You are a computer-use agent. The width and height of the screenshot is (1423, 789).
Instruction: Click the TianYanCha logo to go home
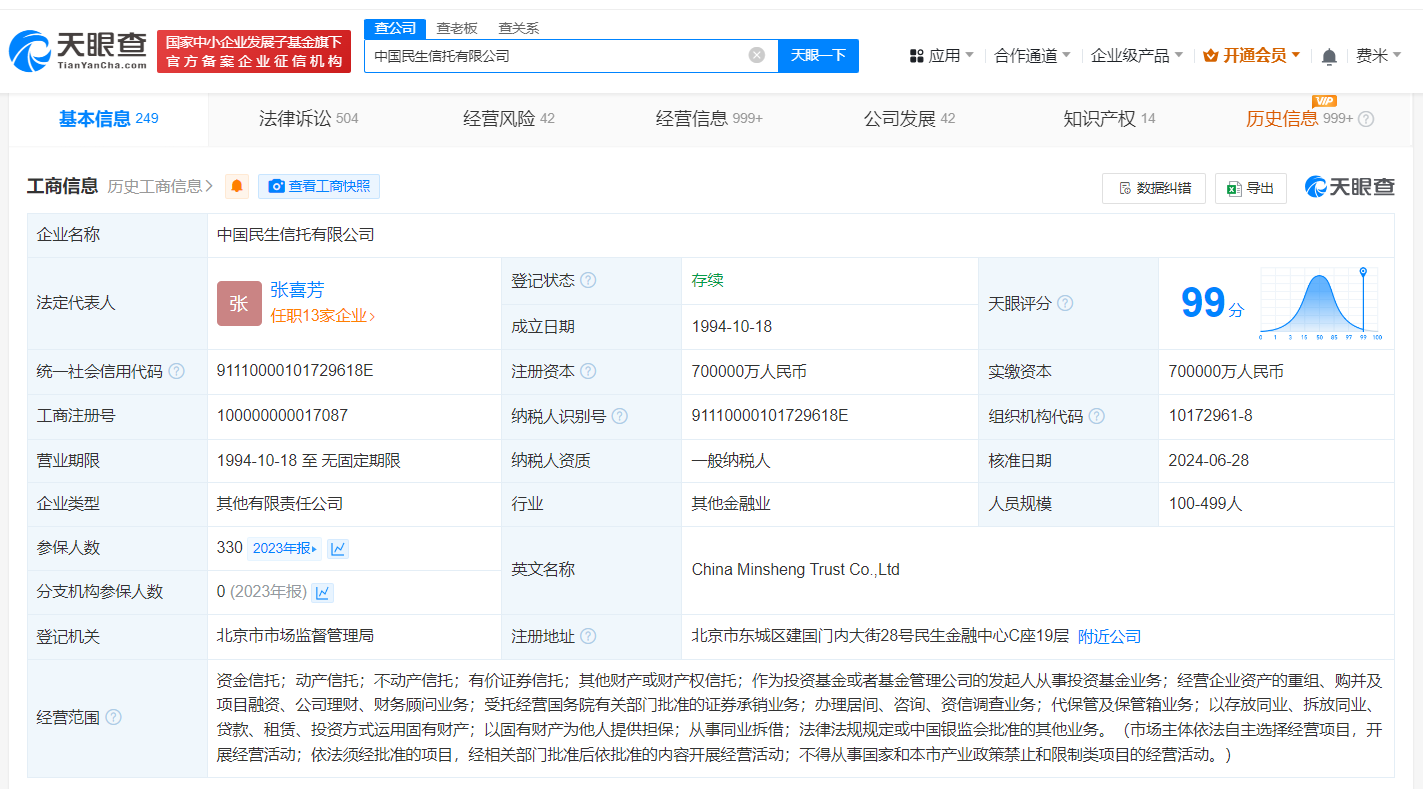(78, 51)
